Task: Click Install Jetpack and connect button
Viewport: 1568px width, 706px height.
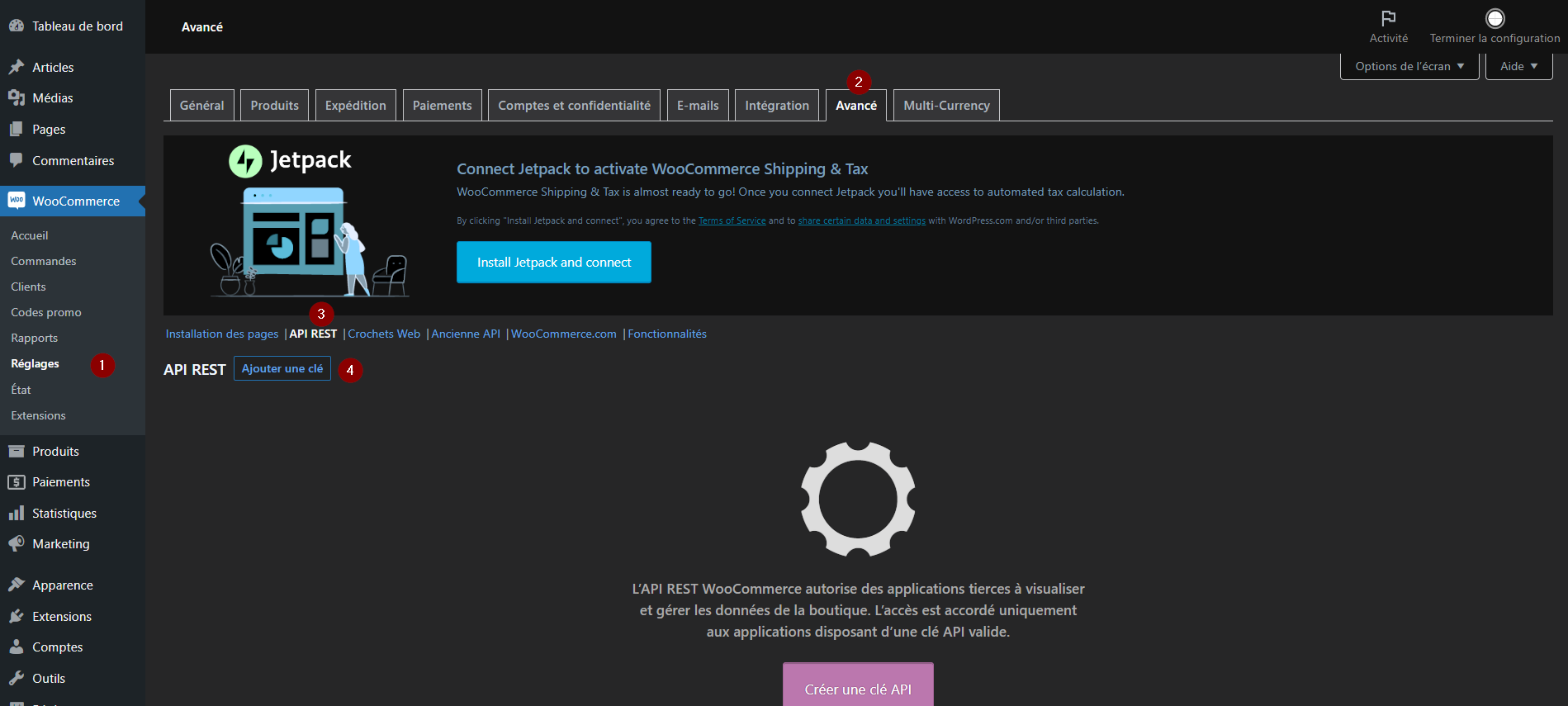Action: 554,262
